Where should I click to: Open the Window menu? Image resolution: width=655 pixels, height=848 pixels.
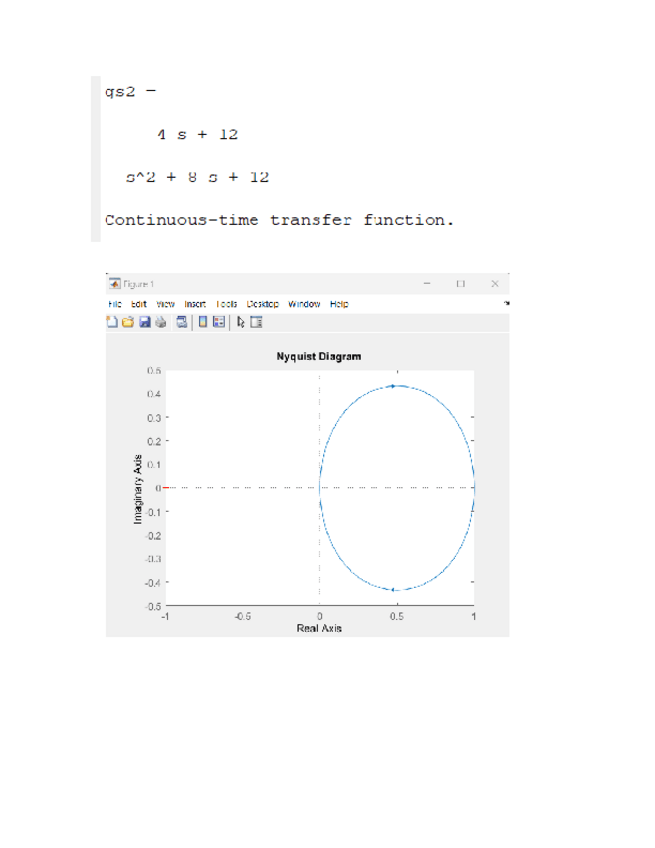coord(304,304)
